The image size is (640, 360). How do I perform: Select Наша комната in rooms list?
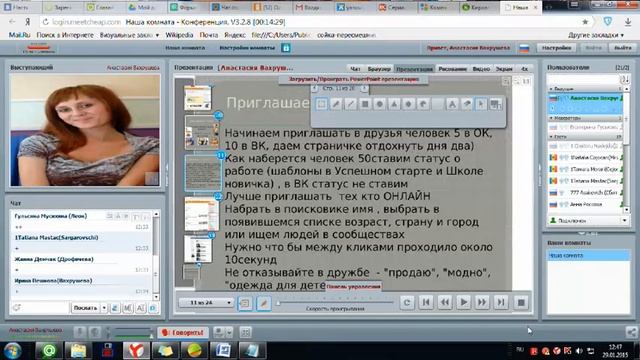588,256
